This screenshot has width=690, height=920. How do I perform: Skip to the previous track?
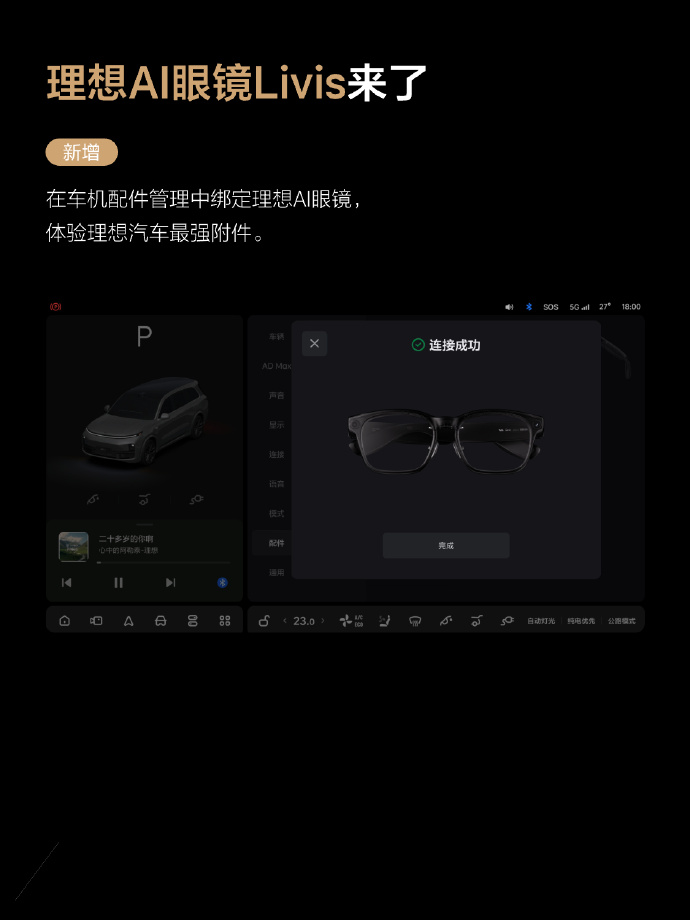click(x=66, y=583)
